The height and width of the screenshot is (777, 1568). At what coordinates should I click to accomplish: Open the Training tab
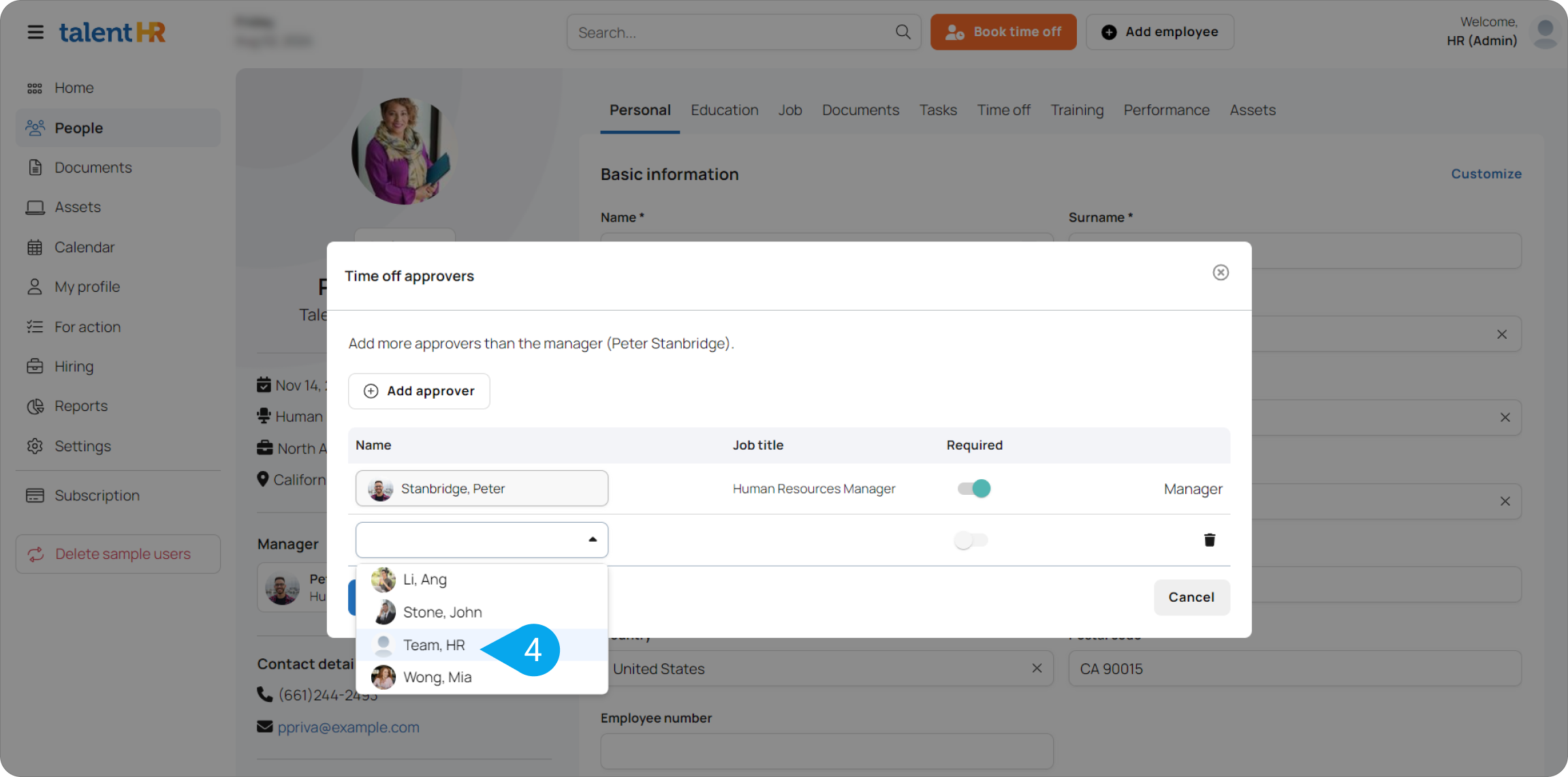click(x=1077, y=110)
